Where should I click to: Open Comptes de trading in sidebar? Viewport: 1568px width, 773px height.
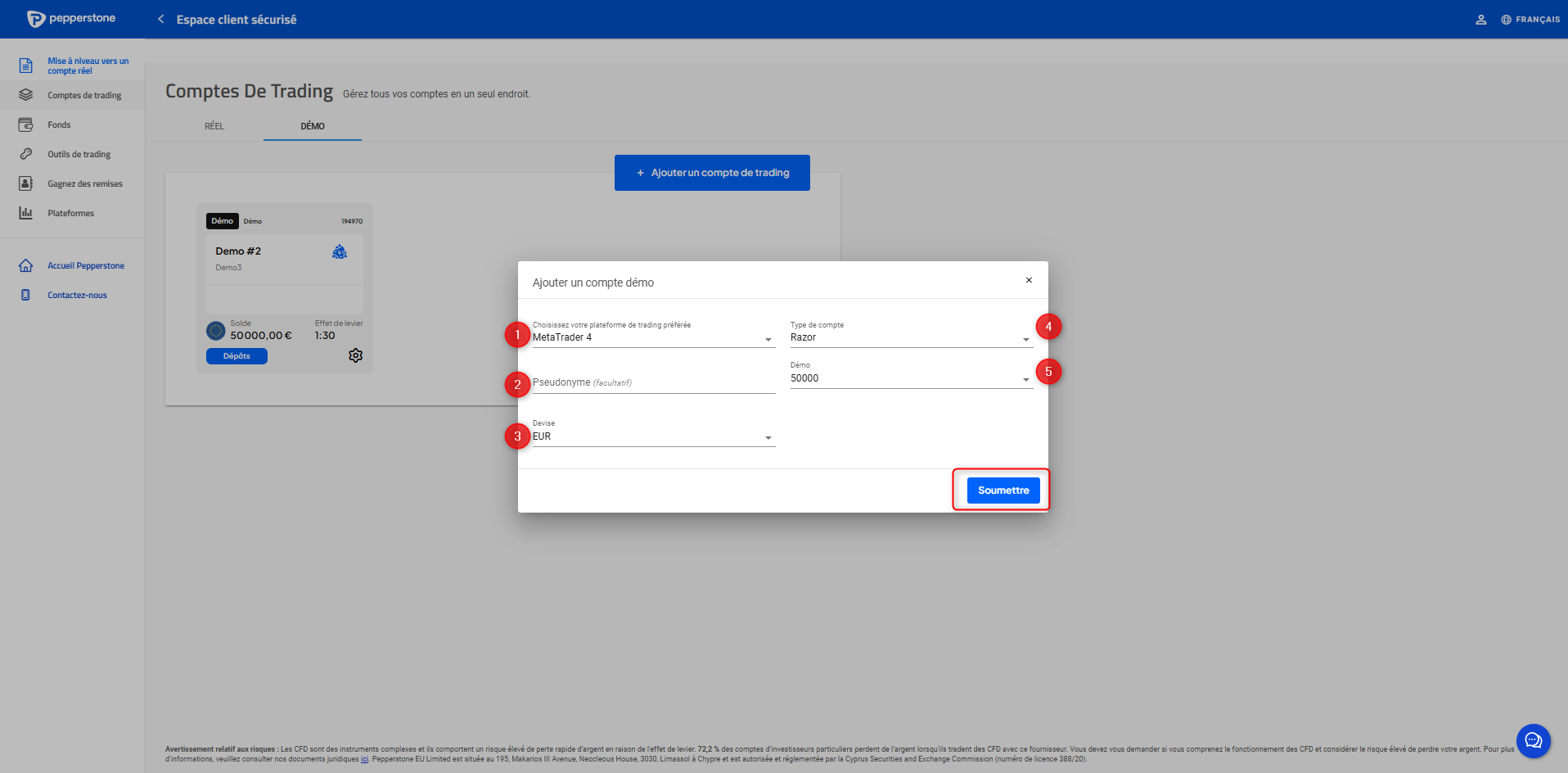pyautogui.click(x=84, y=96)
